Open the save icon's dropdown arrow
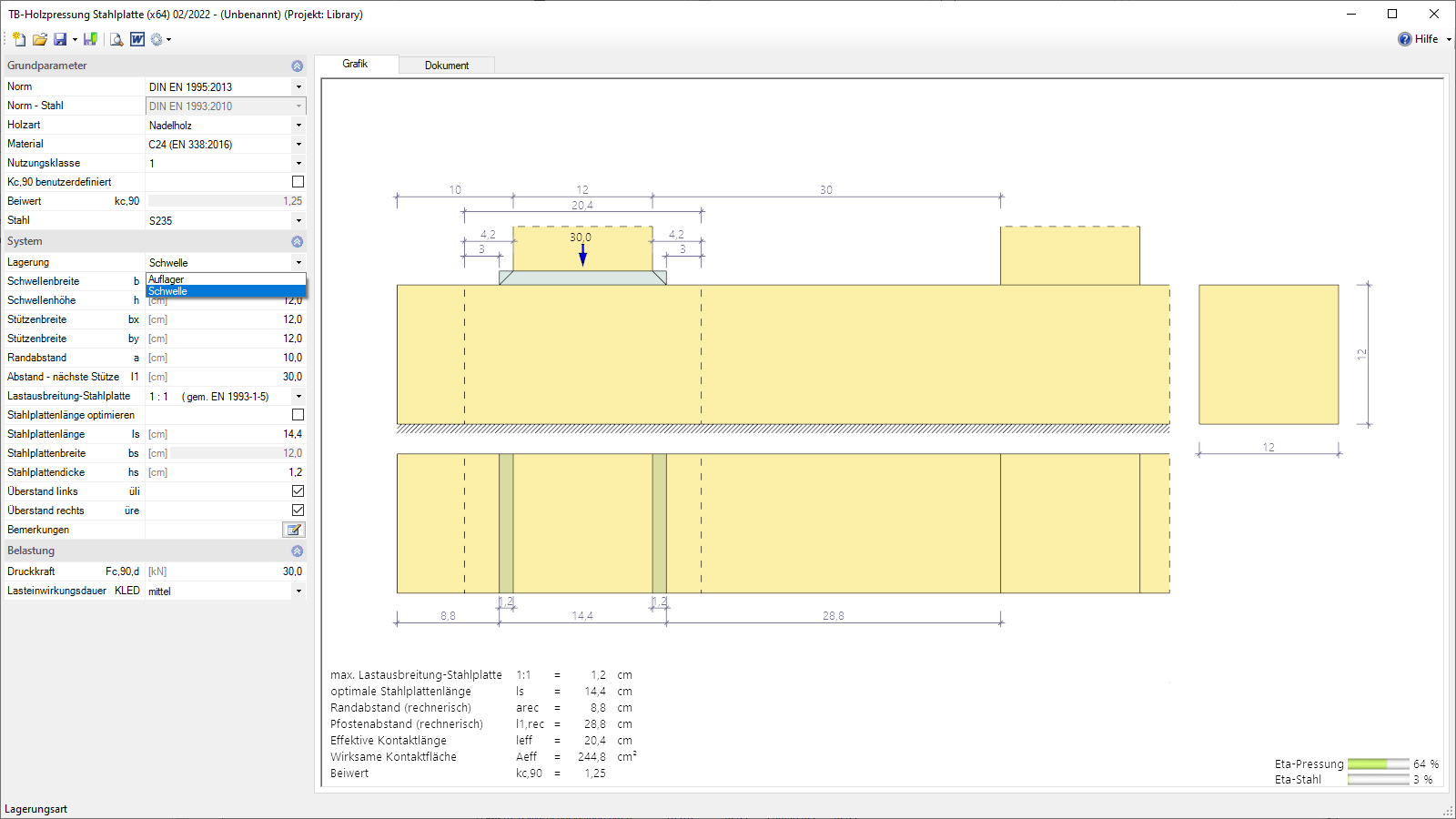Viewport: 1456px width, 819px height. [x=75, y=40]
